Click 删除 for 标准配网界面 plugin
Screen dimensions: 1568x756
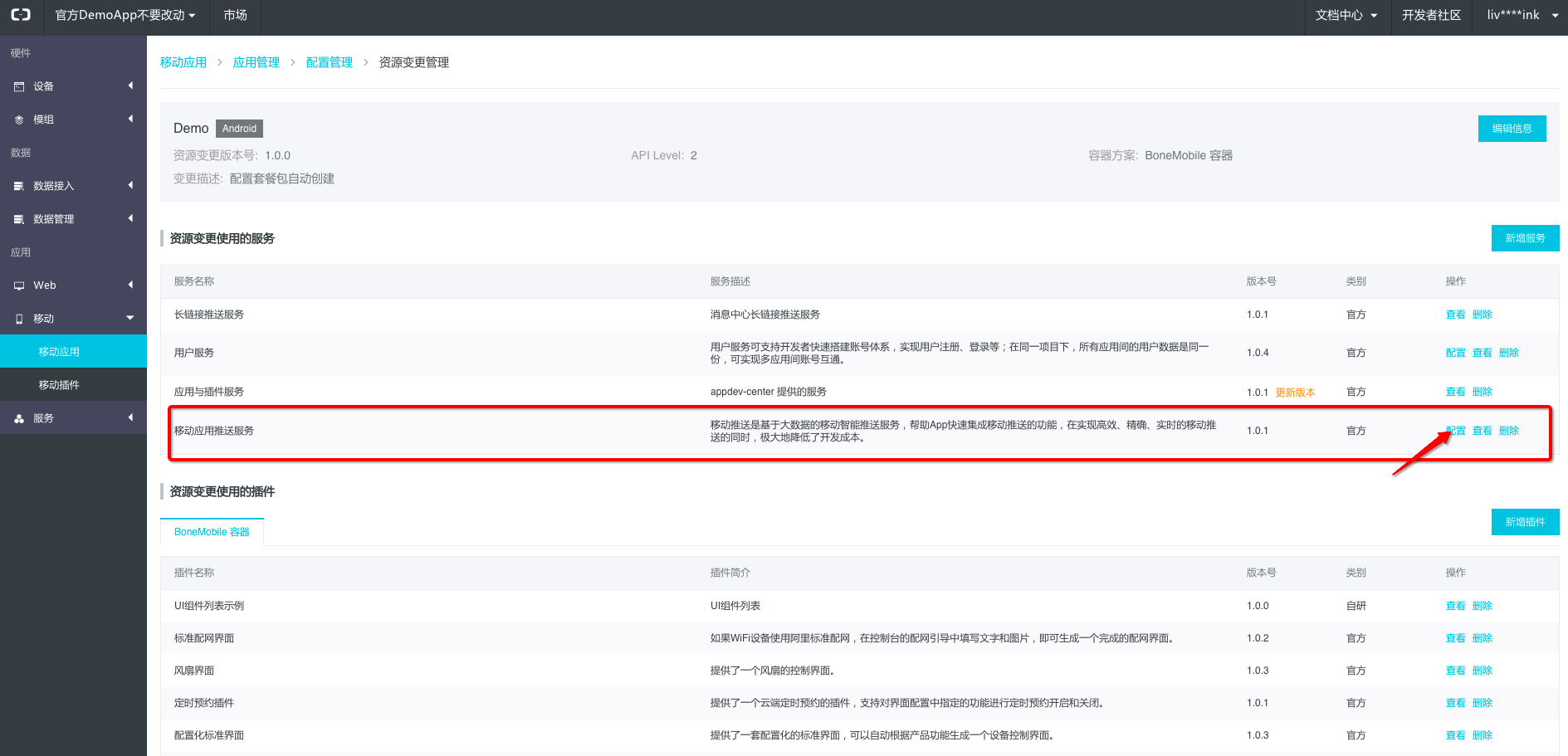click(x=1482, y=638)
